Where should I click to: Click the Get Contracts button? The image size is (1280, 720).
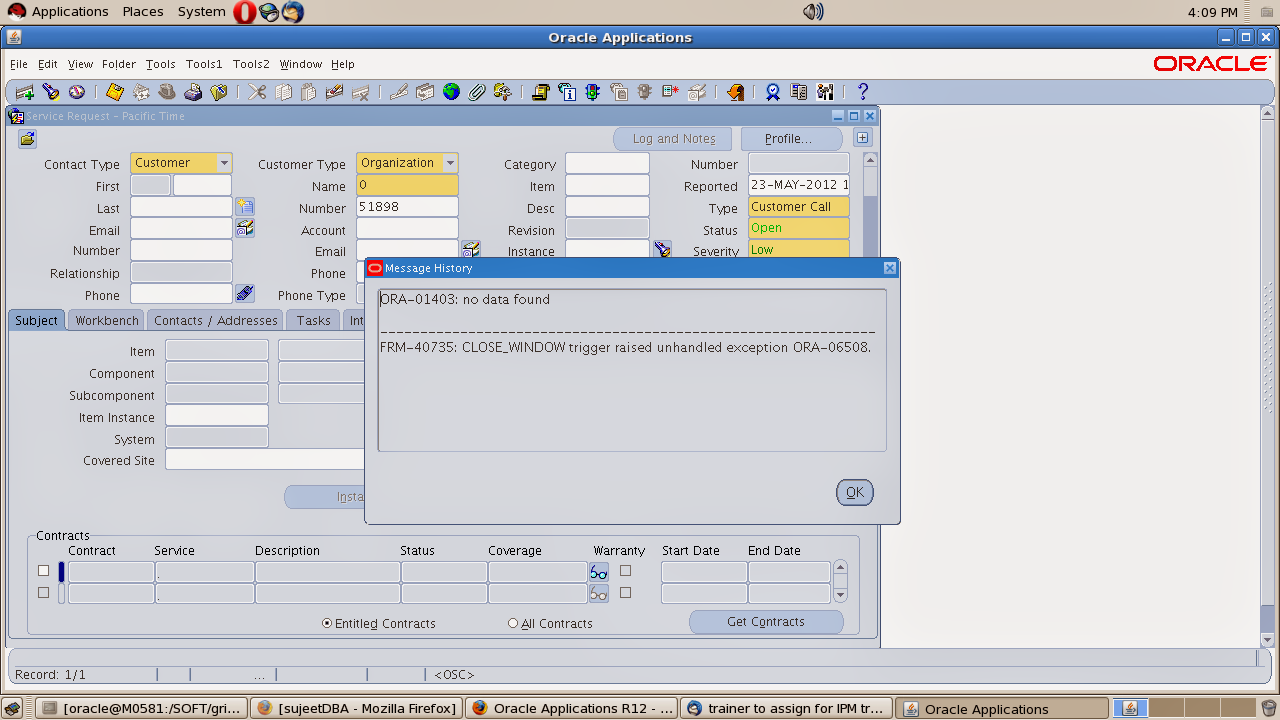click(766, 622)
